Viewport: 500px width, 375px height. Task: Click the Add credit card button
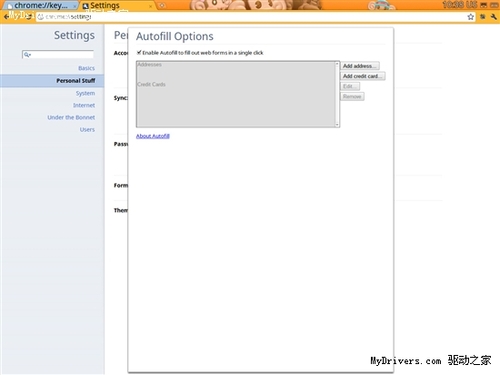(x=363, y=76)
